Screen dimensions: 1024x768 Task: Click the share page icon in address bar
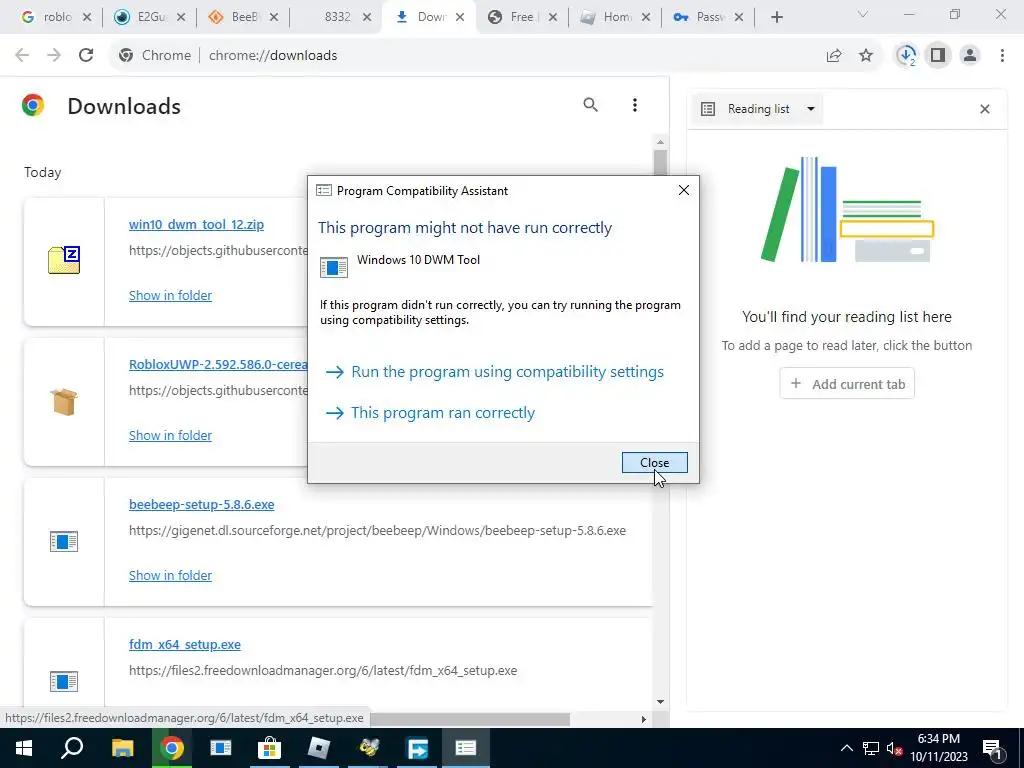point(834,56)
